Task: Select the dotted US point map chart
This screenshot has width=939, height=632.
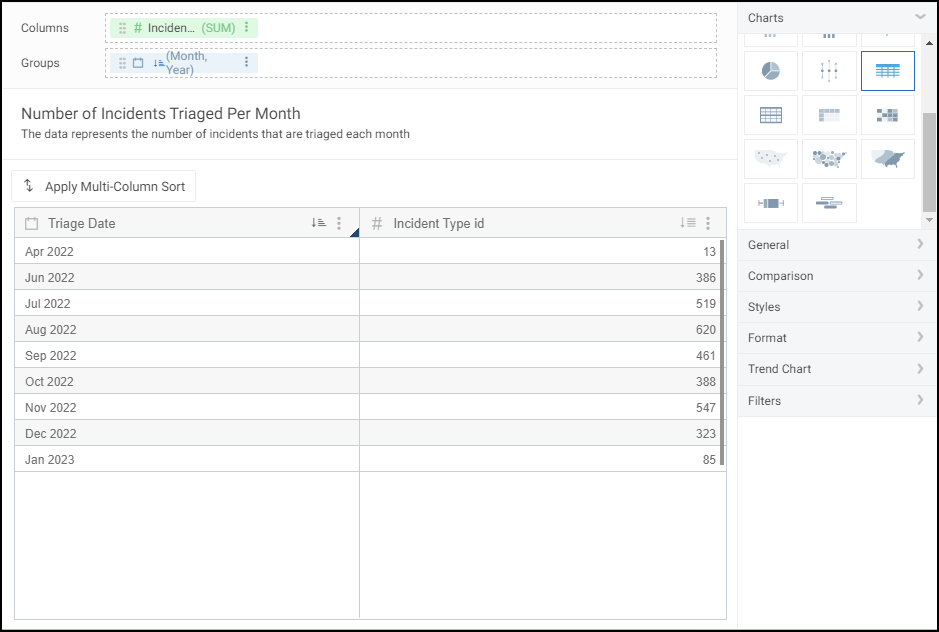Action: click(771, 159)
